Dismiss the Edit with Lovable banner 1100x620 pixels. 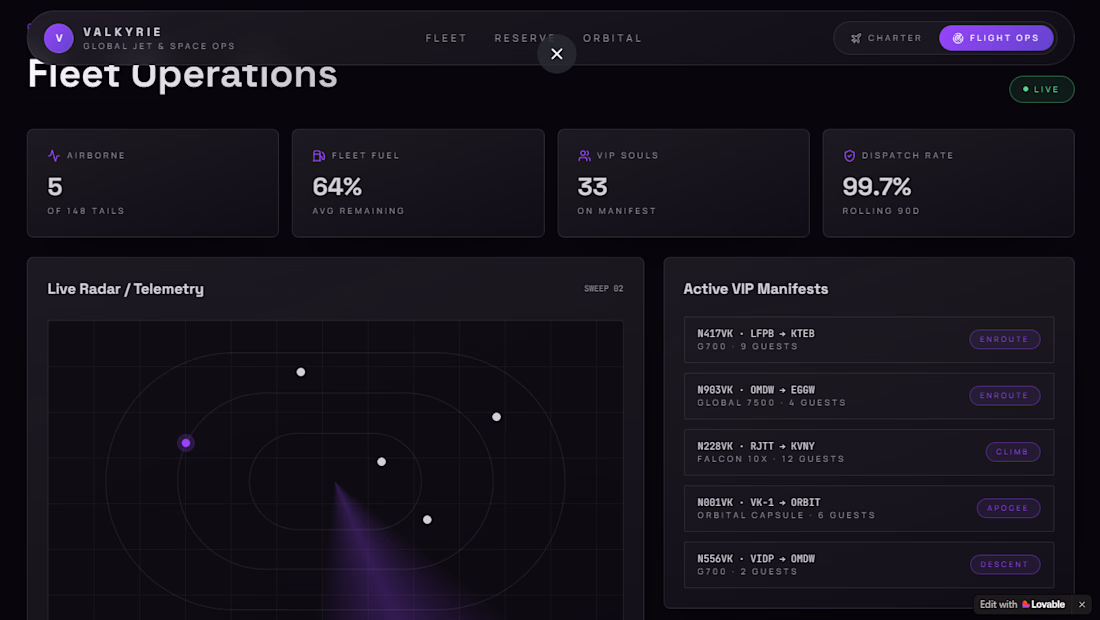(1082, 605)
